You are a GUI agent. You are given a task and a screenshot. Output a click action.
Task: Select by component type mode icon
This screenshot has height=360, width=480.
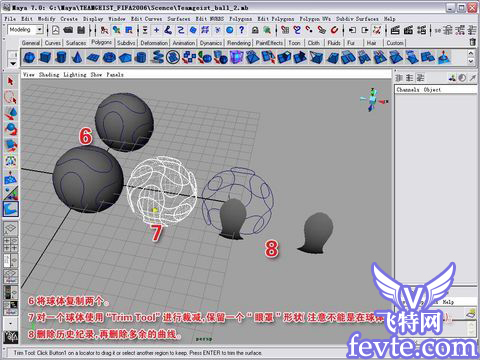[x=129, y=30]
